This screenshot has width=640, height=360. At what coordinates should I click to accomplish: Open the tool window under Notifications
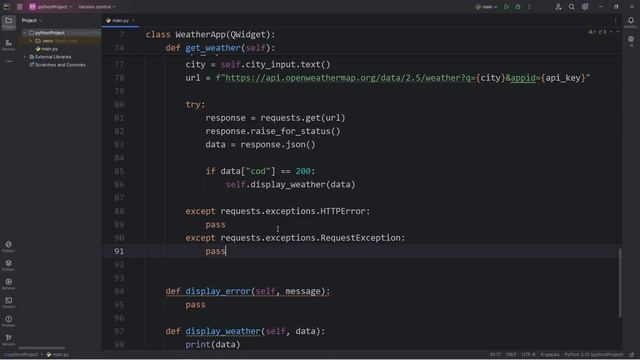click(x=631, y=41)
